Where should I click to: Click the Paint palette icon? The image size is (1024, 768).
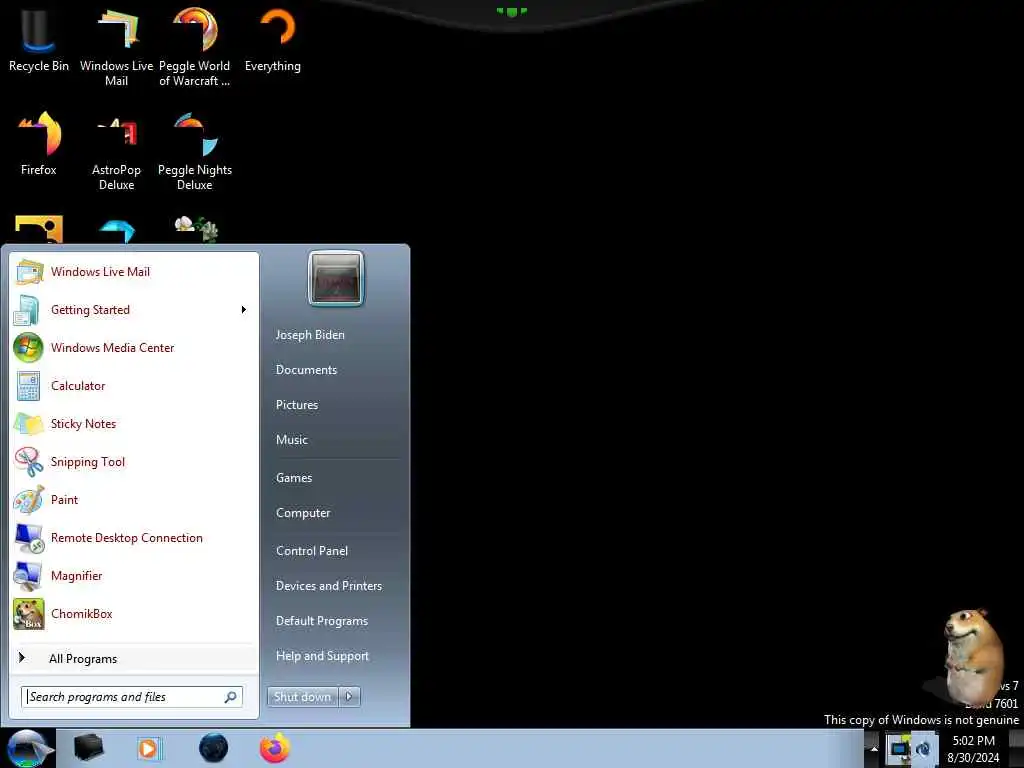pyautogui.click(x=29, y=500)
